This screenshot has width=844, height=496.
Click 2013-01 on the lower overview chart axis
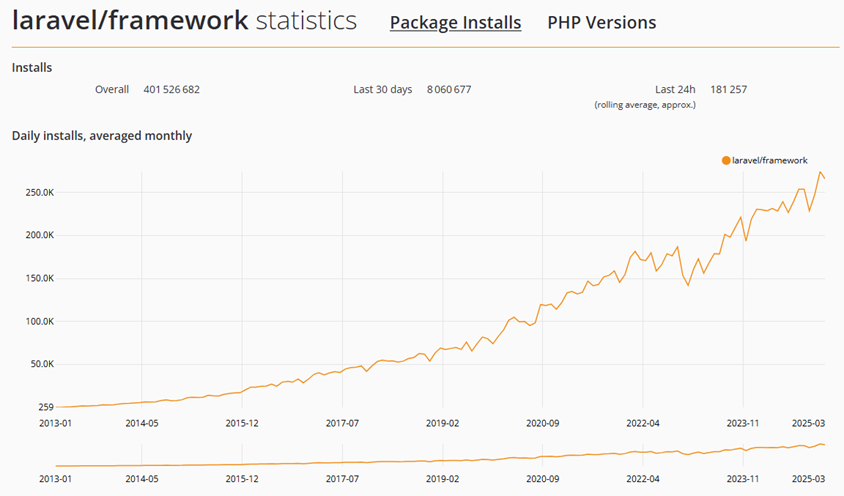click(x=57, y=479)
